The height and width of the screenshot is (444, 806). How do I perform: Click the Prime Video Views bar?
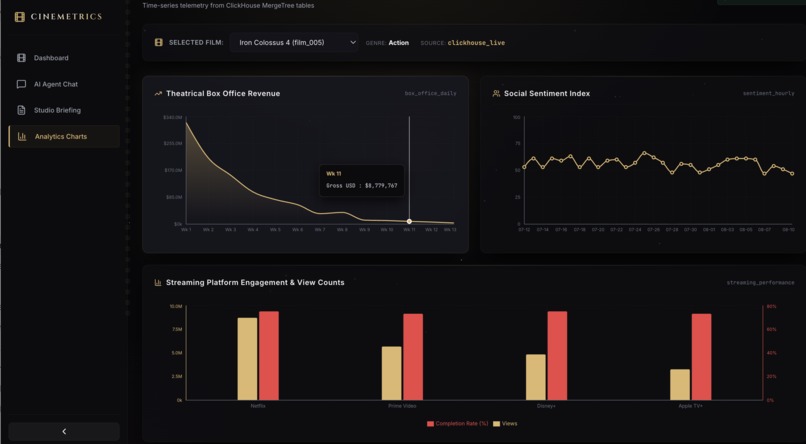click(391, 373)
